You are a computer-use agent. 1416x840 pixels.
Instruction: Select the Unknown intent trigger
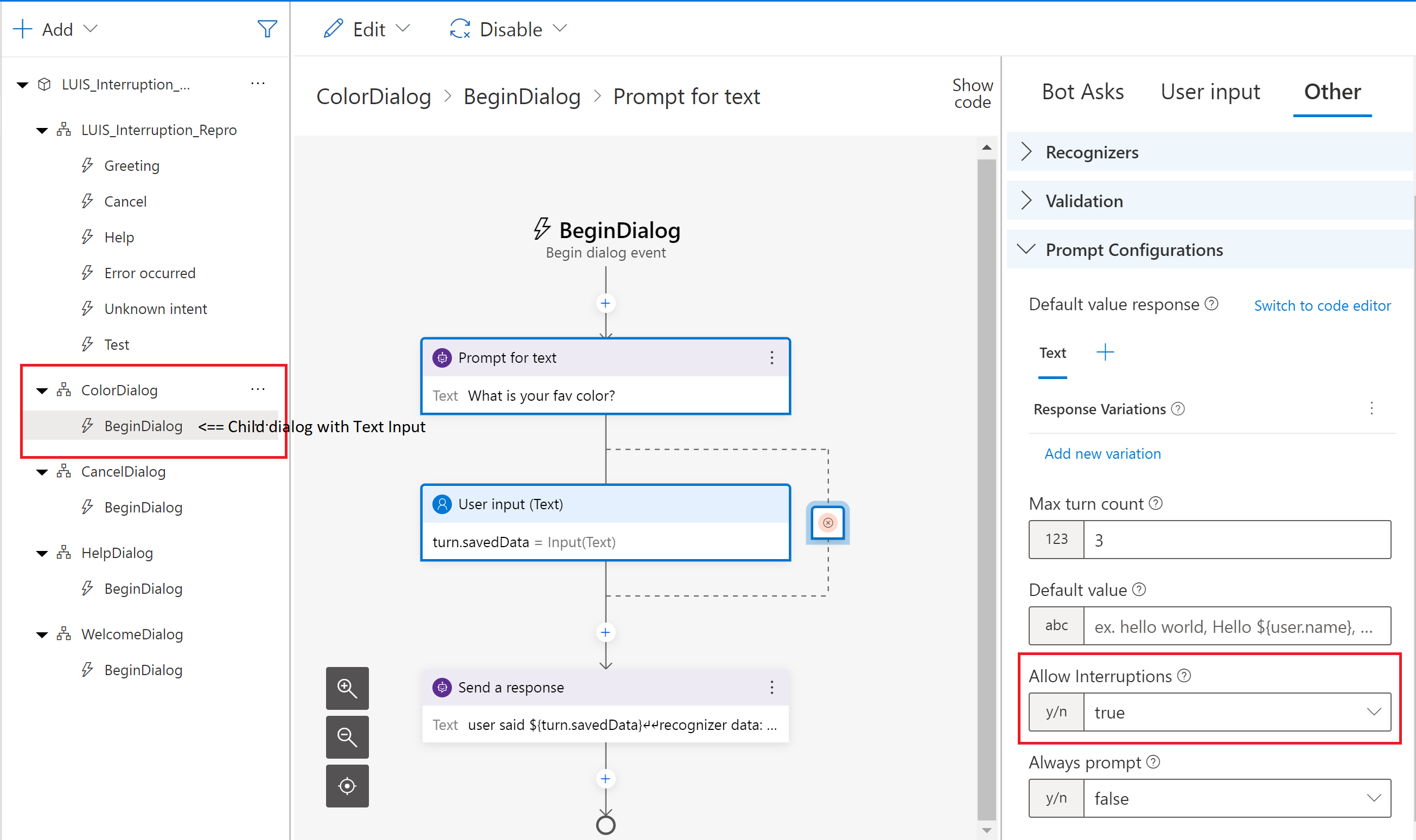click(155, 309)
